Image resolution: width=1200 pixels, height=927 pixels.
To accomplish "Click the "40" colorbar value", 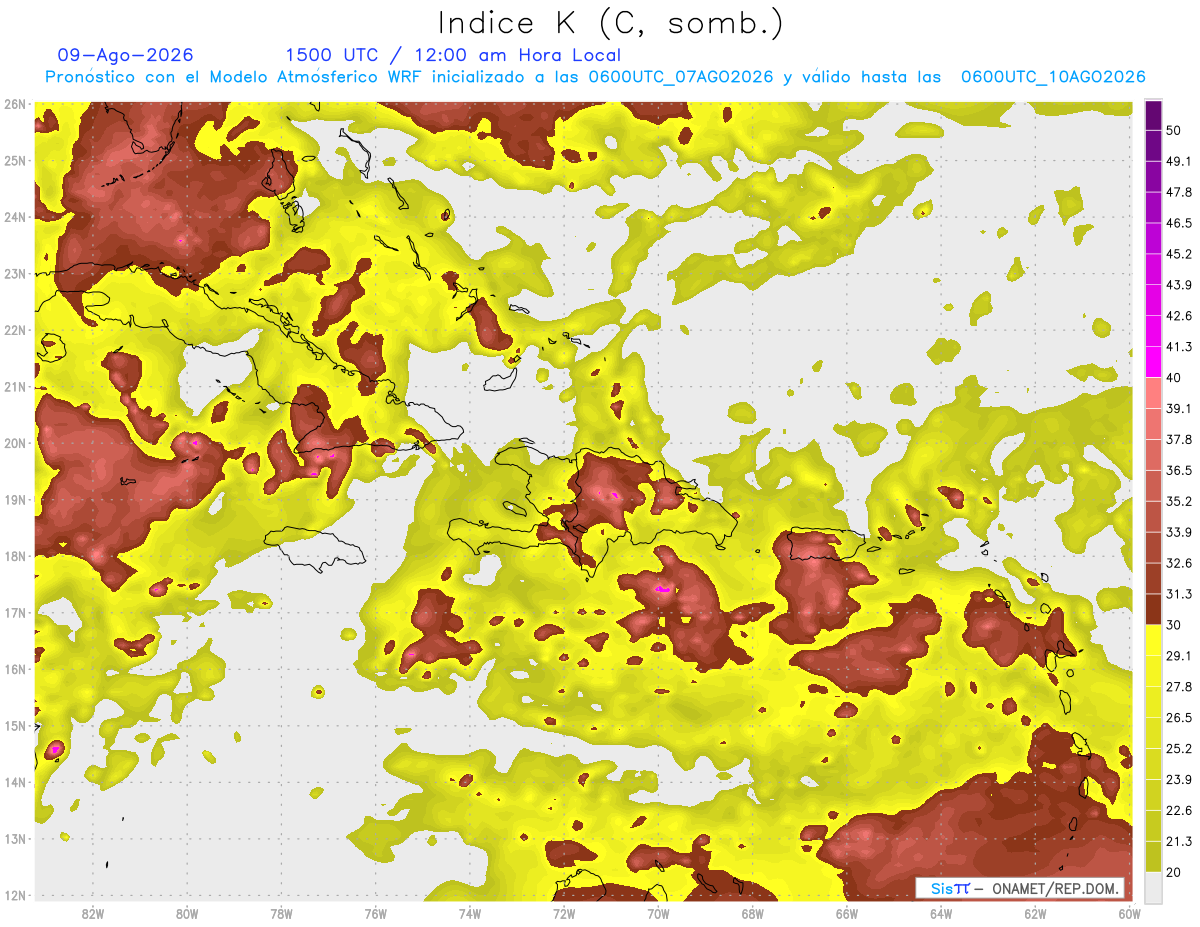I will [x=1173, y=378].
